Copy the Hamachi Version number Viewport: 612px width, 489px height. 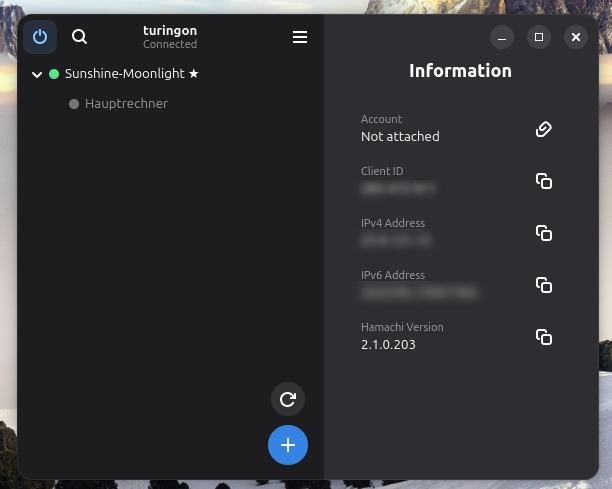coord(544,337)
